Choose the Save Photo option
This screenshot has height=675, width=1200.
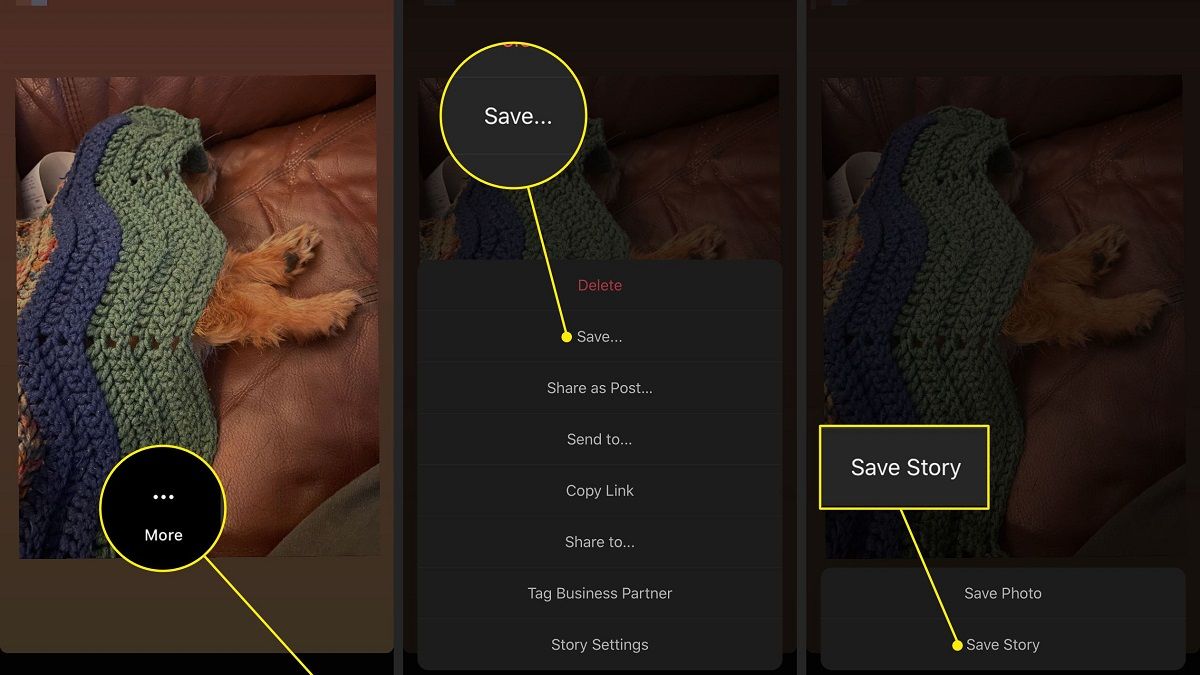point(1002,593)
